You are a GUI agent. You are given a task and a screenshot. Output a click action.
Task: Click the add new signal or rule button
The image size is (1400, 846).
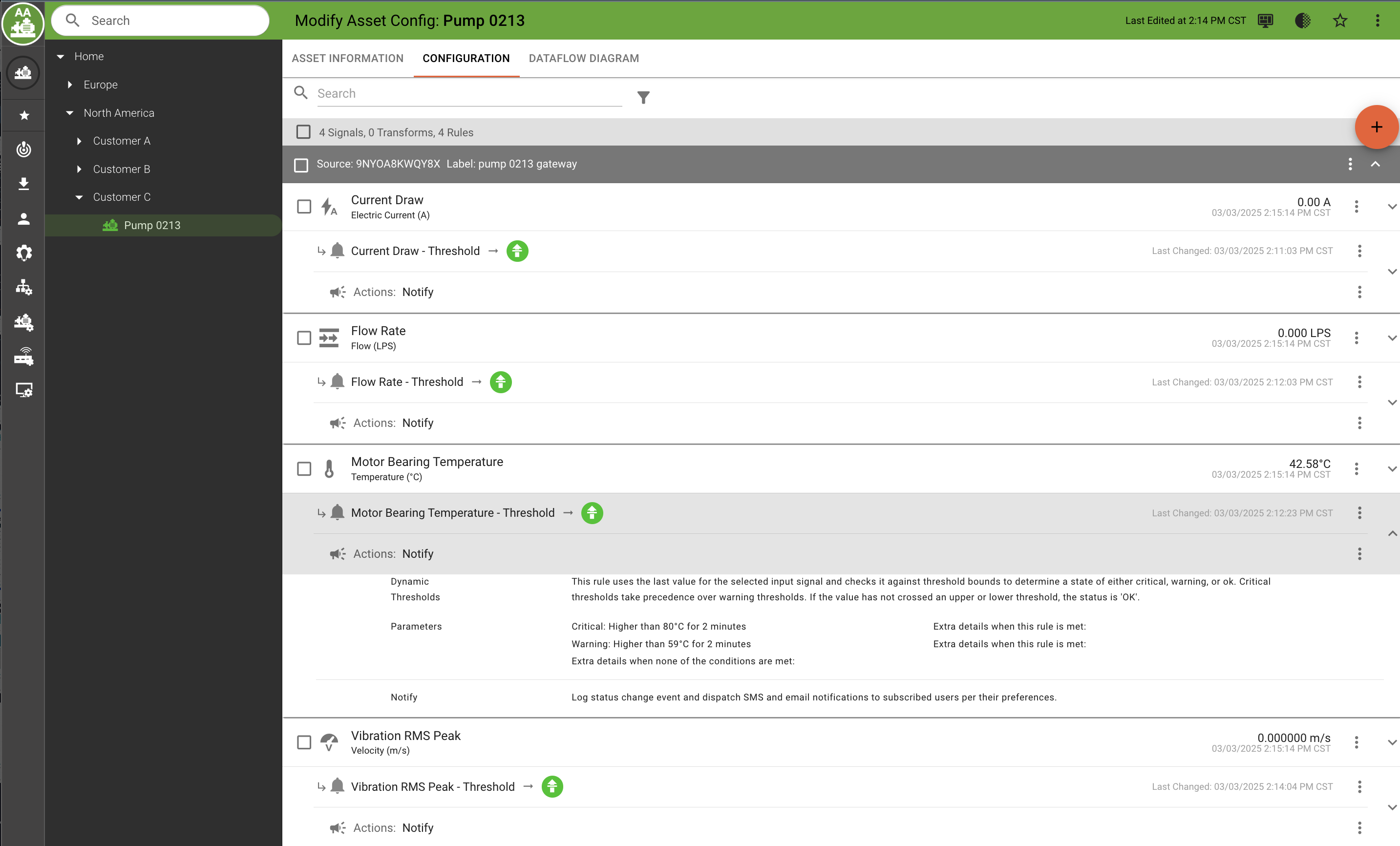point(1375,127)
